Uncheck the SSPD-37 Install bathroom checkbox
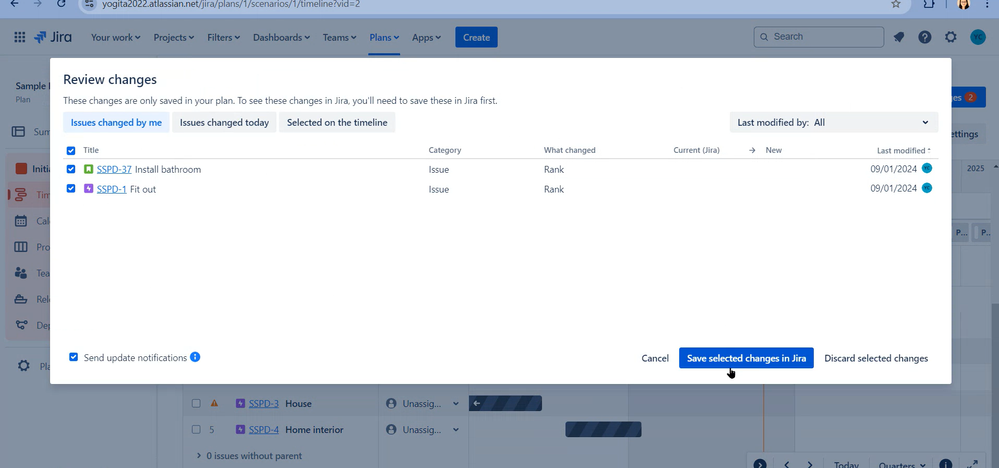The height and width of the screenshot is (468, 999). (71, 169)
